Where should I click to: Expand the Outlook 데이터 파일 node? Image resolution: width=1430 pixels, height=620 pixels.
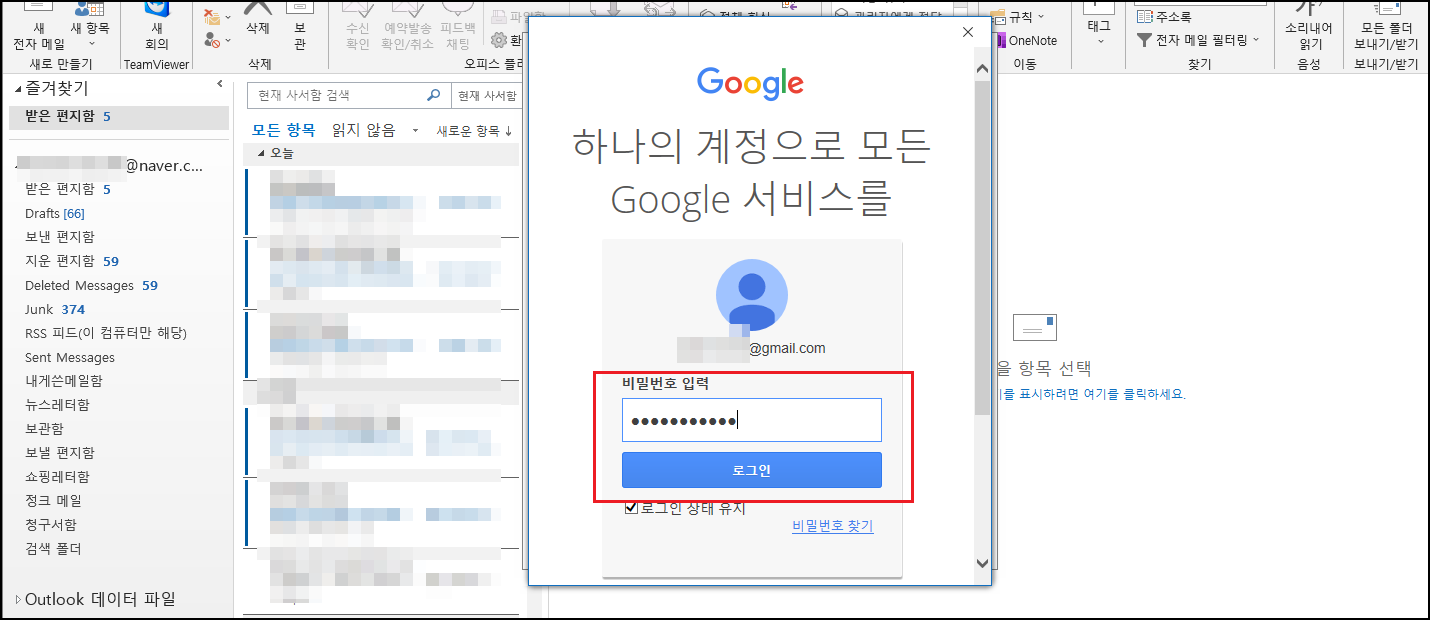17,600
